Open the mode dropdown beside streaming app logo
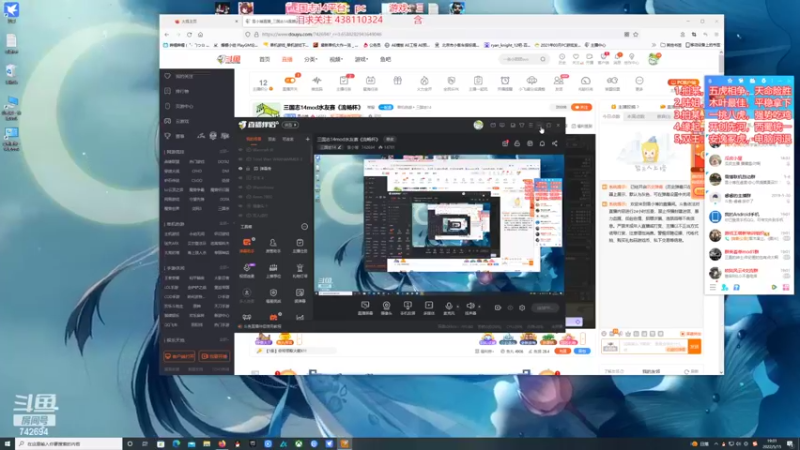Viewport: 800px width, 450px height. [290, 125]
